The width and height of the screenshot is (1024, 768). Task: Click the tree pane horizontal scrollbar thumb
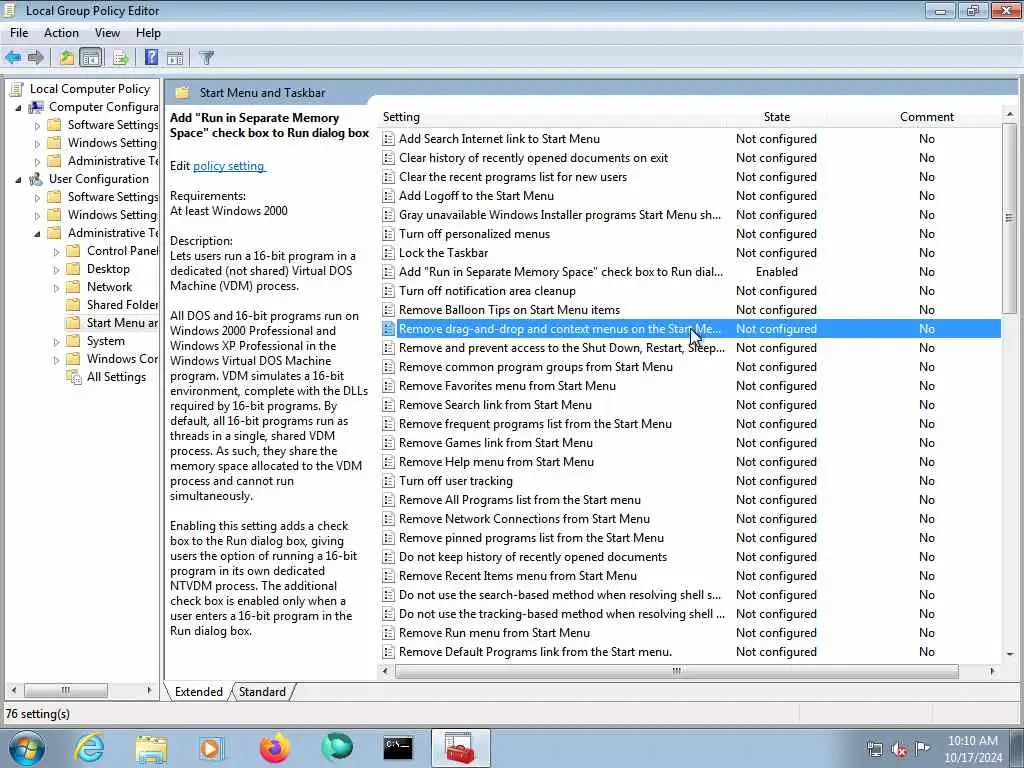pos(65,690)
